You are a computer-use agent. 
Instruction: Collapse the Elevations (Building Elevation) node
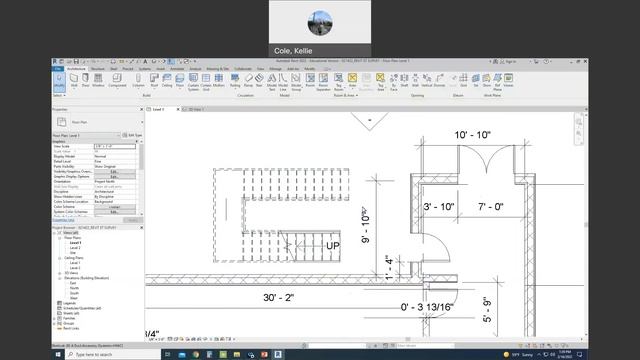[x=60, y=278]
